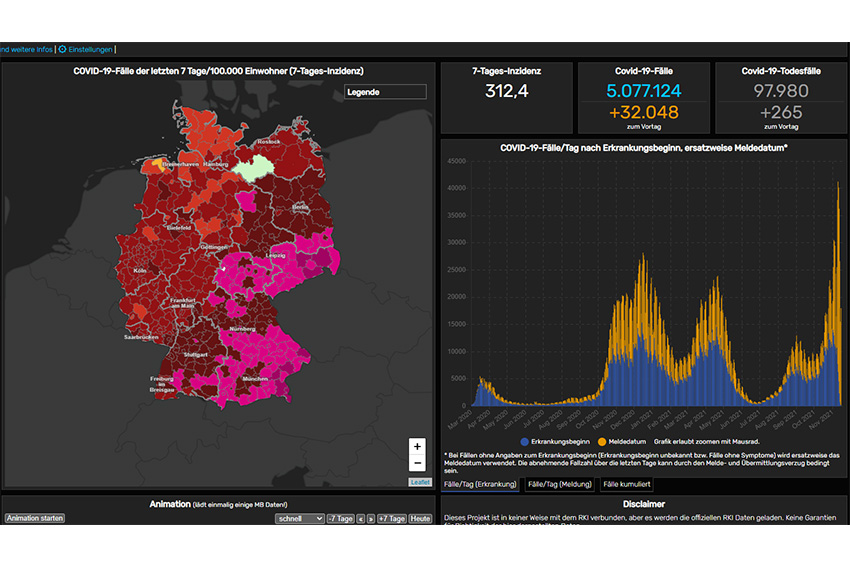Expand the Legende box on the map
The height and width of the screenshot is (567, 850).
pyautogui.click(x=385, y=92)
